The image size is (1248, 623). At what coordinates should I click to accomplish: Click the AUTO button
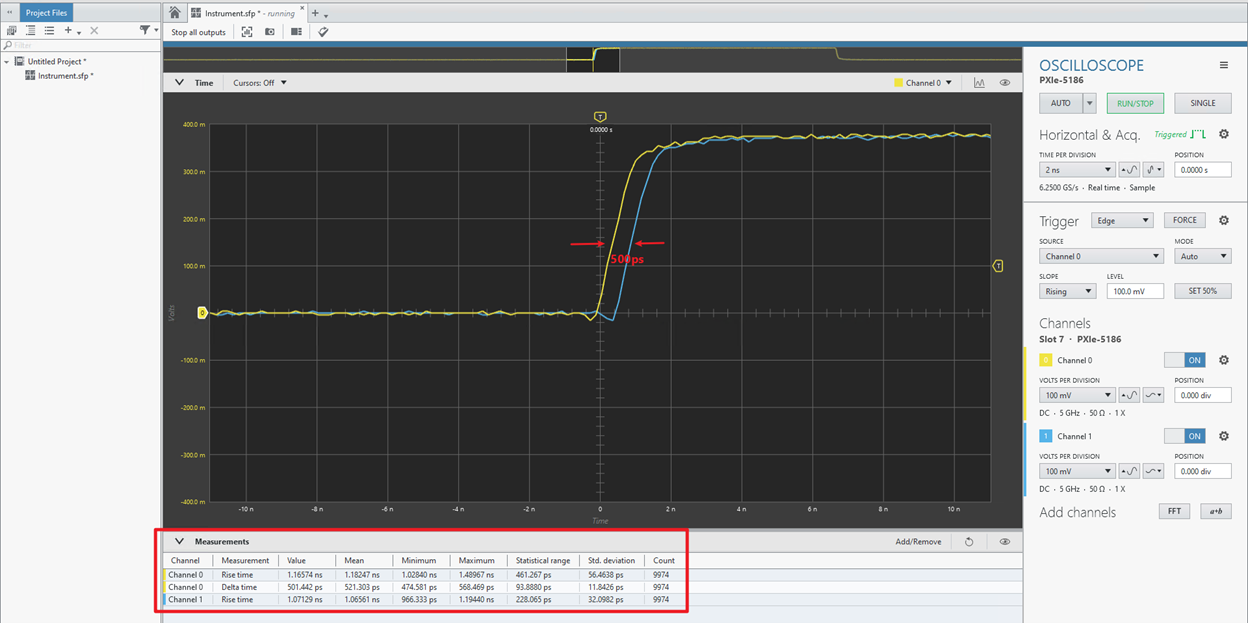1061,103
